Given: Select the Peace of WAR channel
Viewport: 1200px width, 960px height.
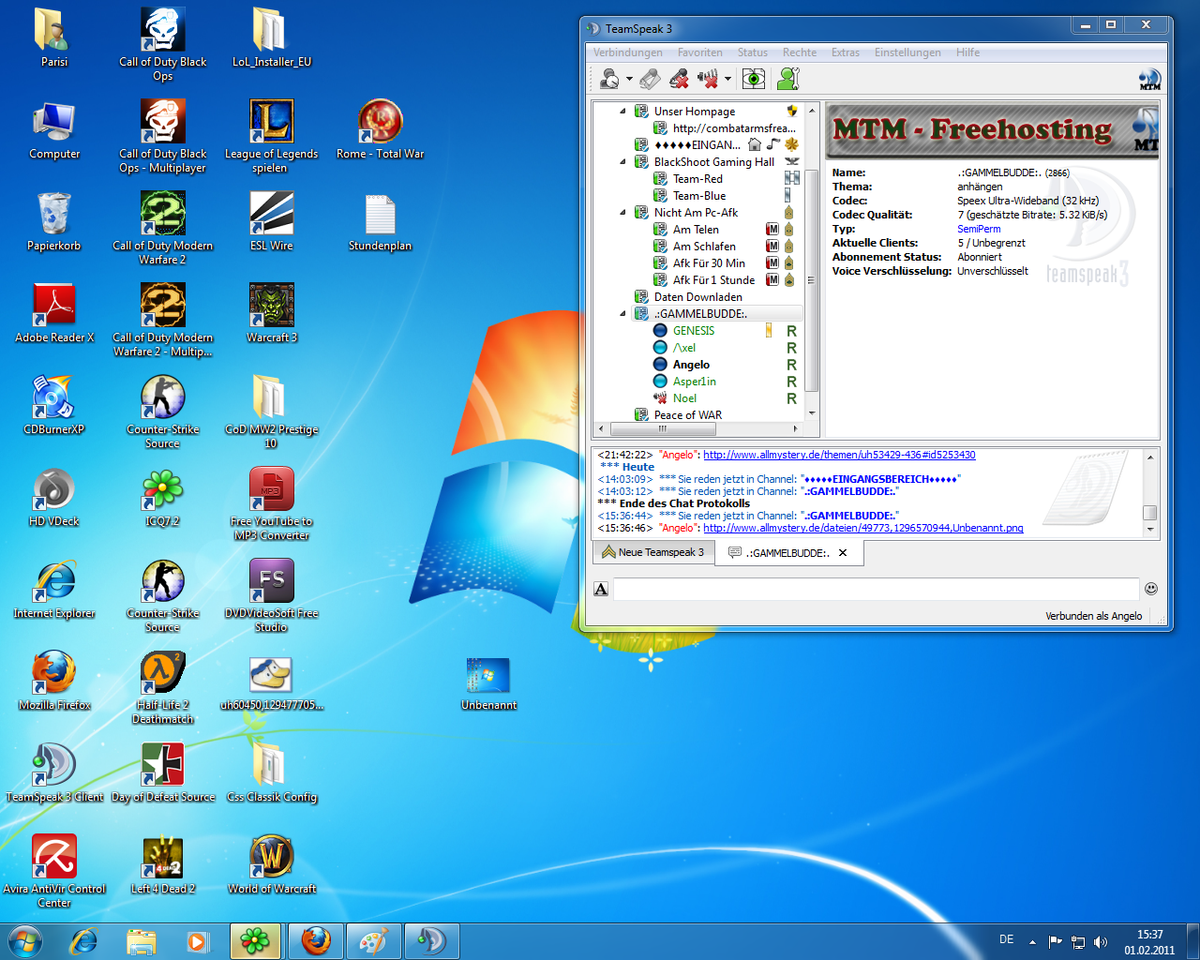Looking at the screenshot, I should tap(688, 415).
